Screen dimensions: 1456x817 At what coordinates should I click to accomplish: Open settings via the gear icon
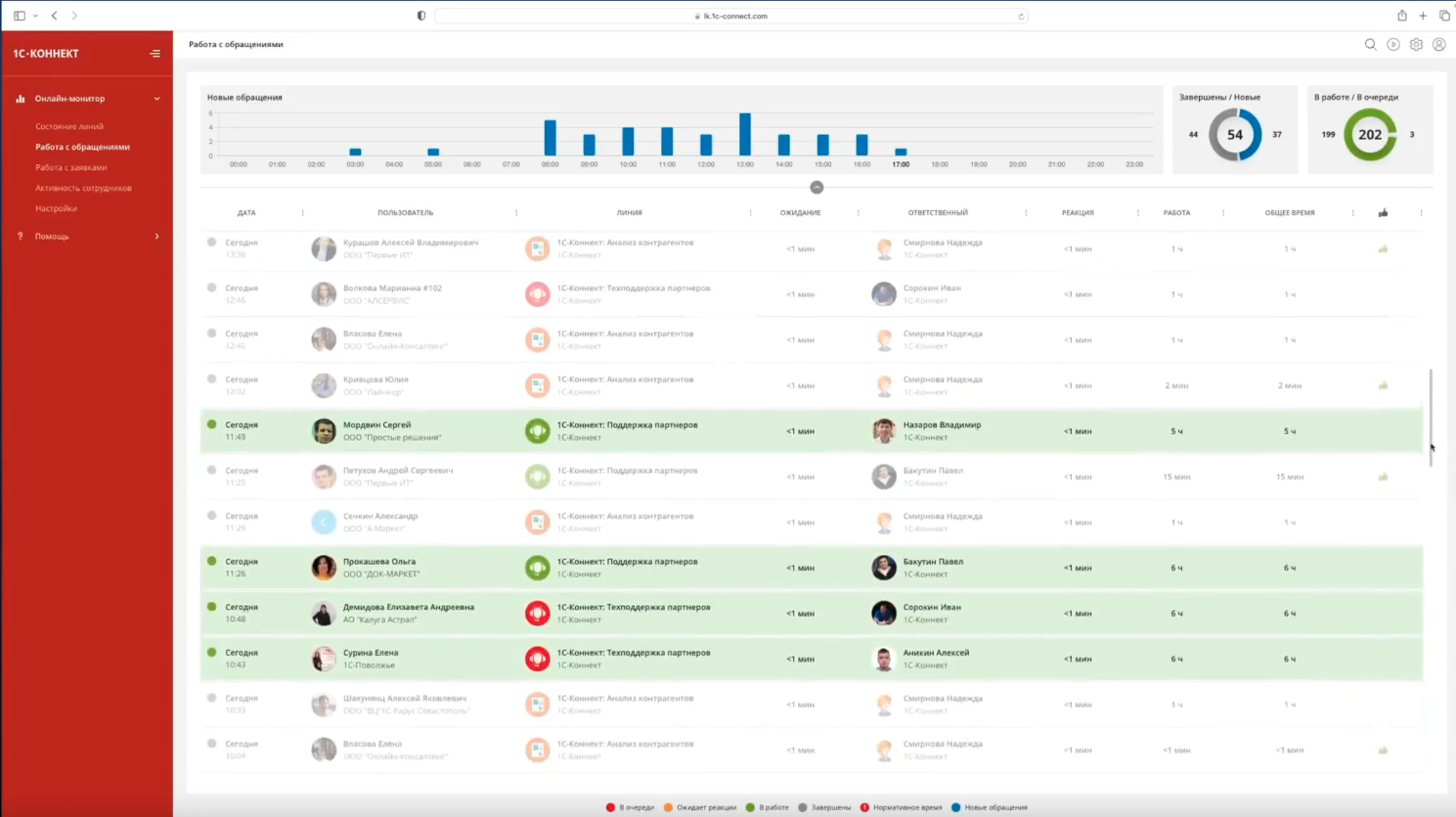pos(1416,45)
